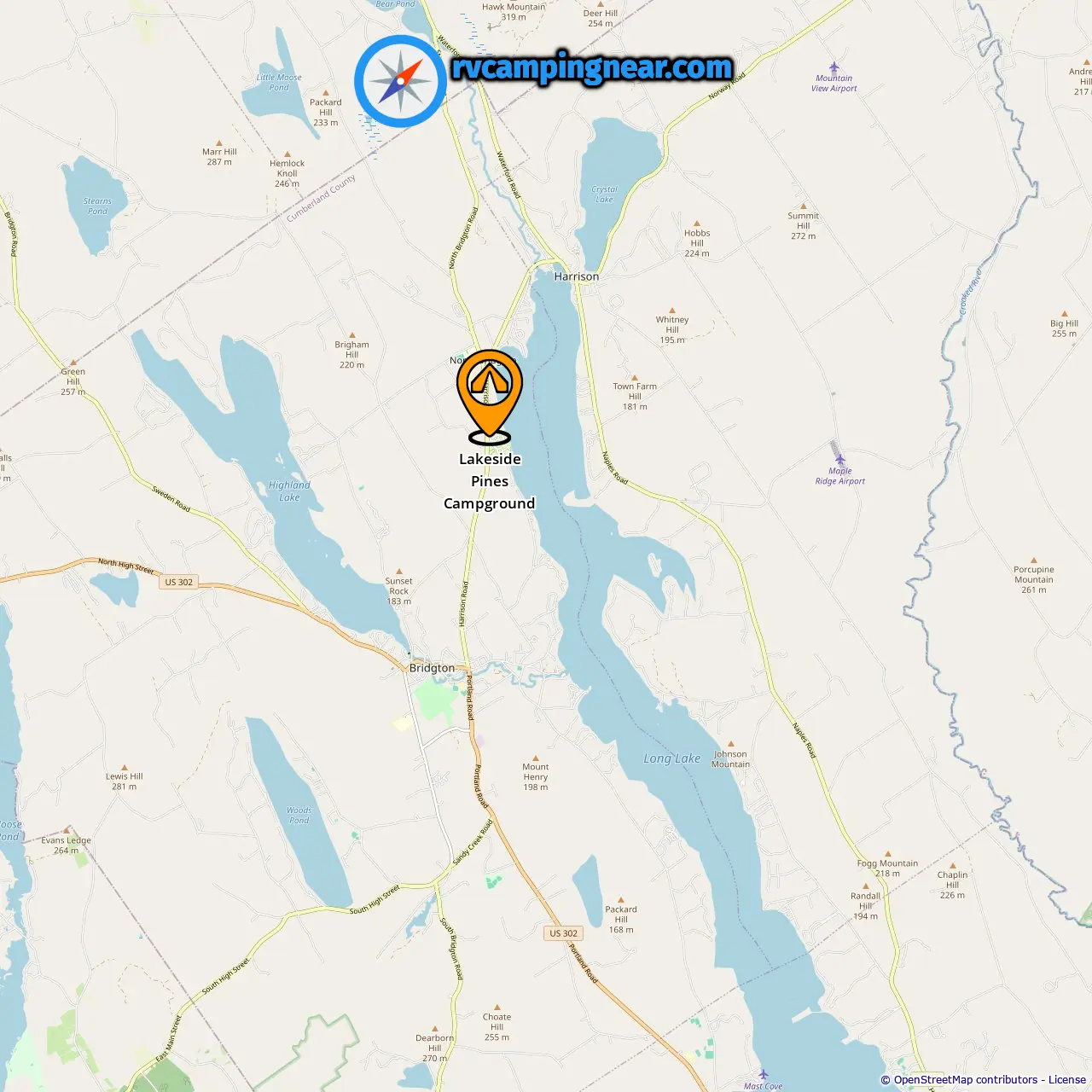Click the US 302 shield near Bridgton
Viewport: 1092px width, 1092px height.
click(x=179, y=582)
